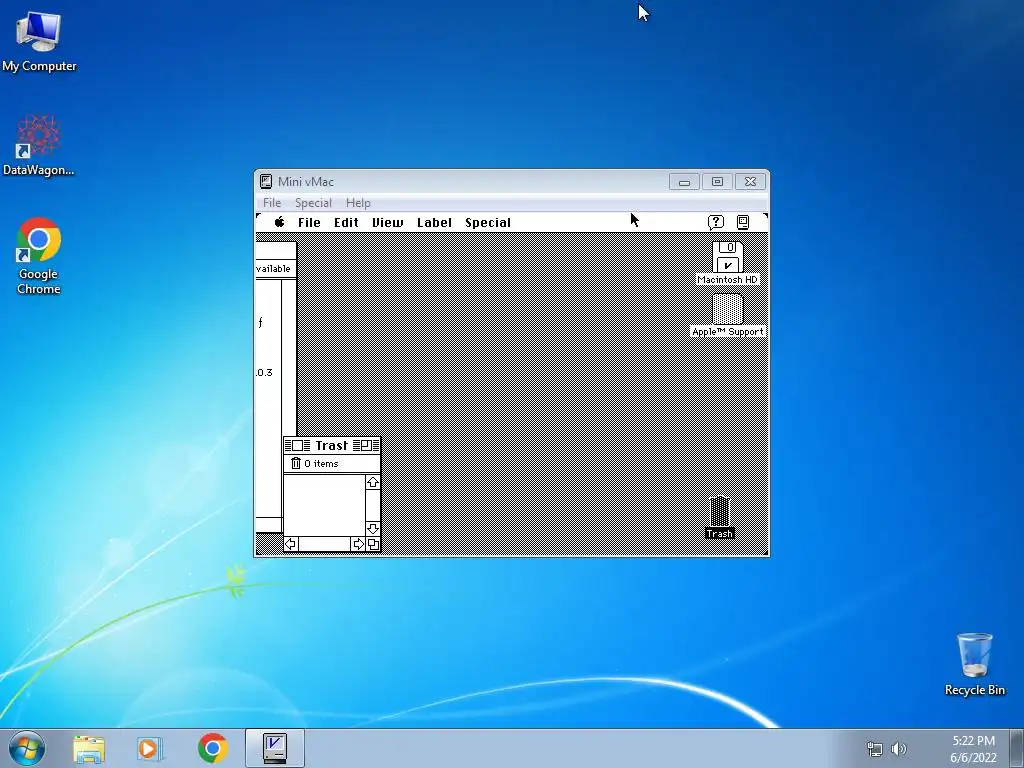Screen dimensions: 1024x768
Task: Click the Trash window close box
Action: click(297, 445)
